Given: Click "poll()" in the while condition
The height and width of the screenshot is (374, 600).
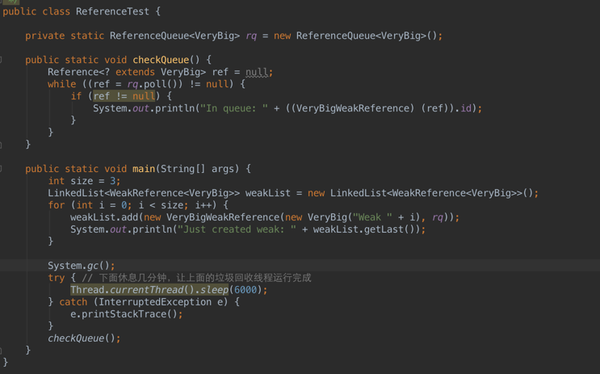Looking at the screenshot, I should pos(160,84).
